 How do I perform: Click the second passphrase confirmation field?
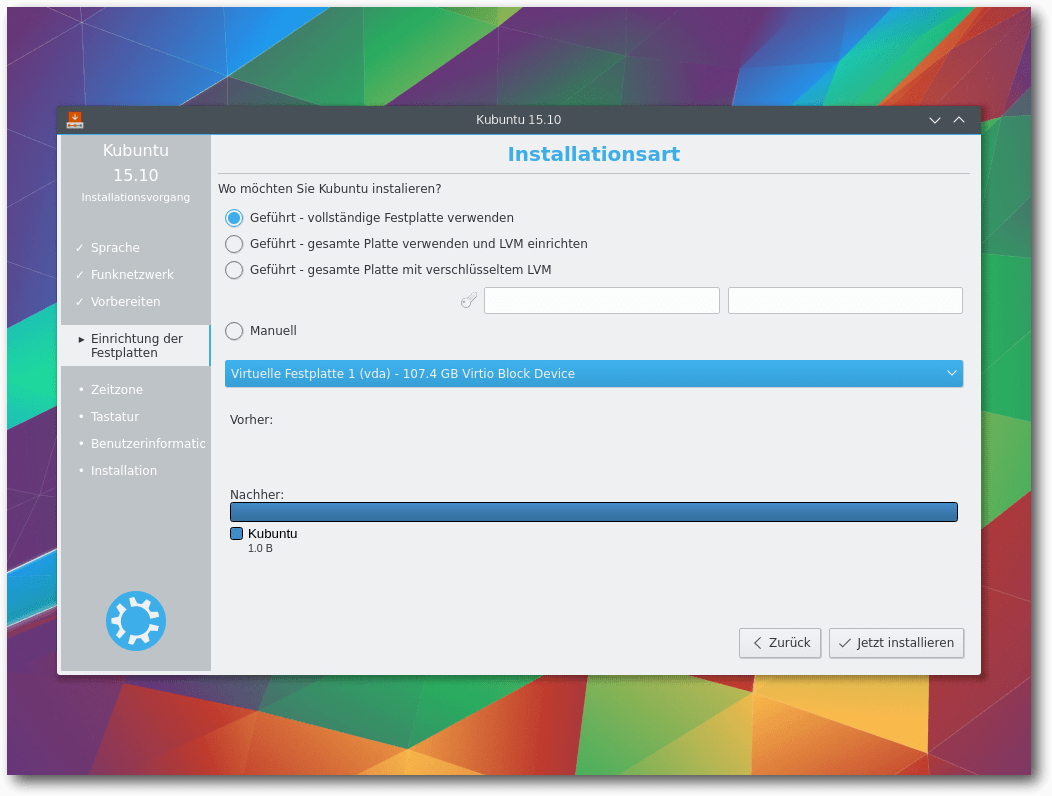pyautogui.click(x=845, y=301)
